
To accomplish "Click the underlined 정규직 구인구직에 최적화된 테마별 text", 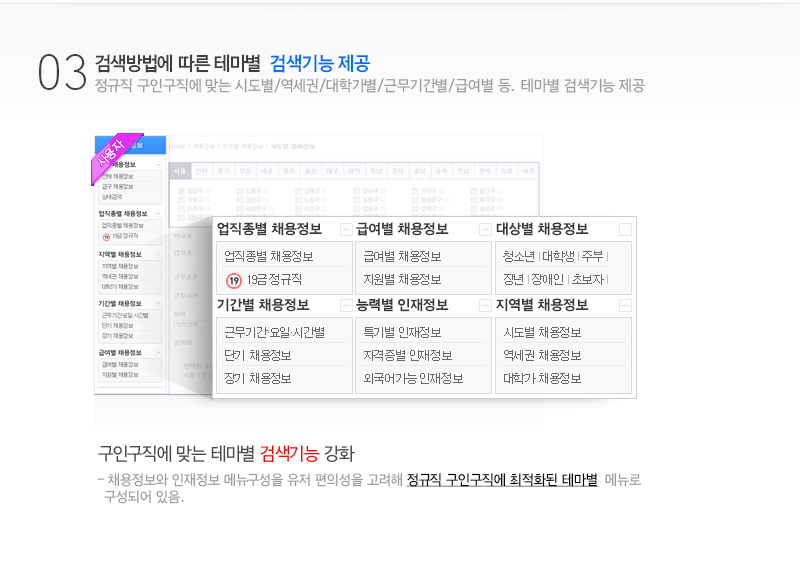I will pyautogui.click(x=502, y=480).
